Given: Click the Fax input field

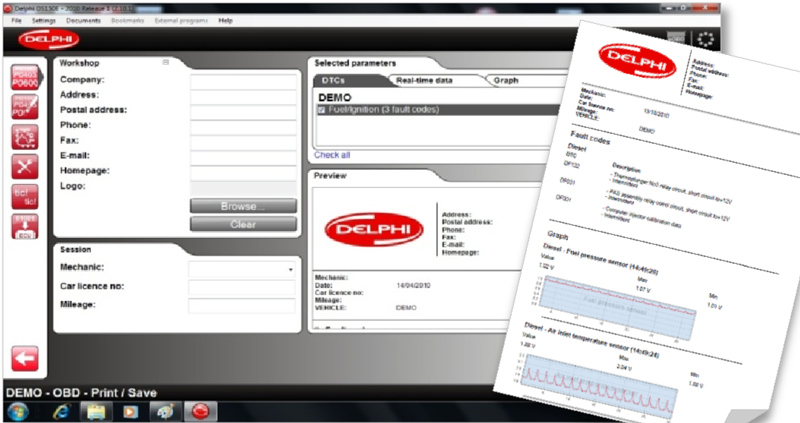Looking at the screenshot, I should coord(243,142).
